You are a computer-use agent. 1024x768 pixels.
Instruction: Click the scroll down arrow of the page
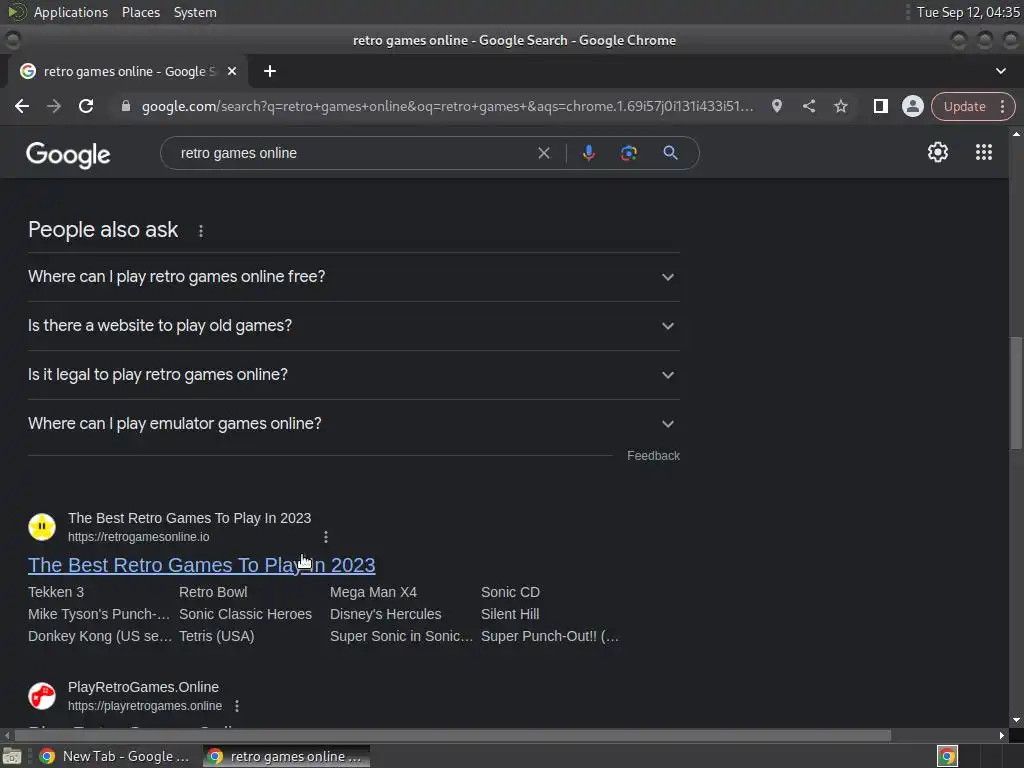pos(1016,720)
